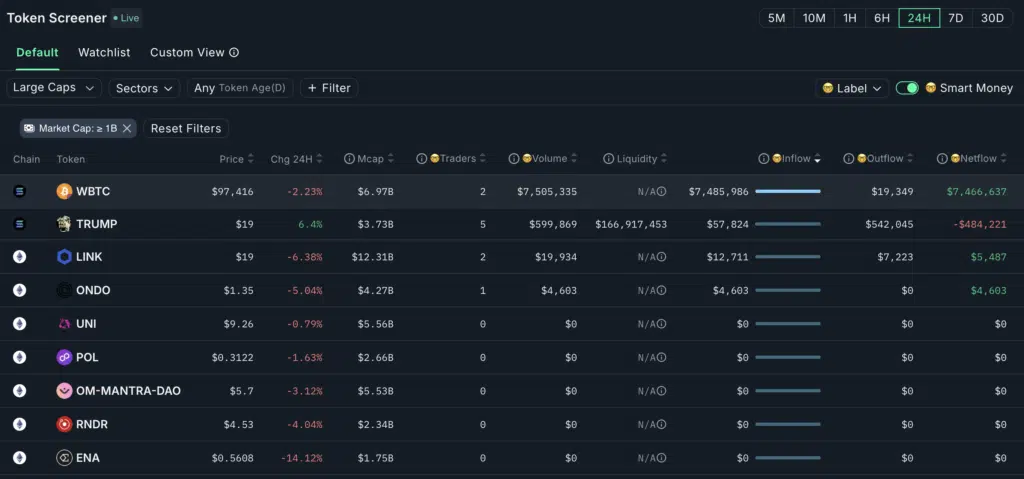Select the 7D timeframe

[956, 18]
